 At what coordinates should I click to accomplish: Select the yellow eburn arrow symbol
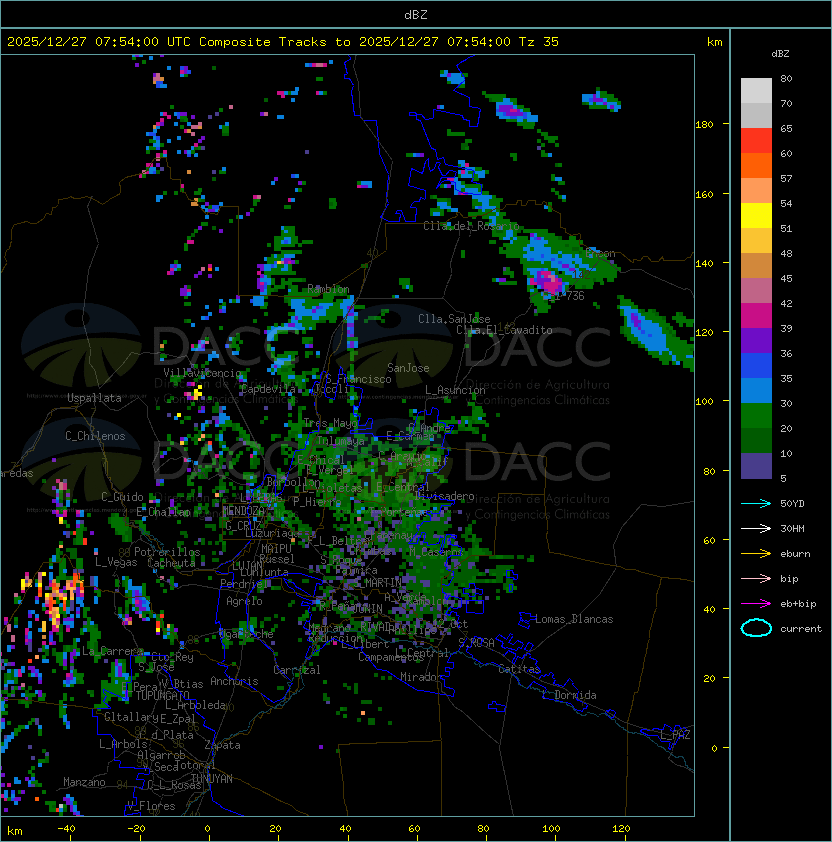tap(756, 554)
